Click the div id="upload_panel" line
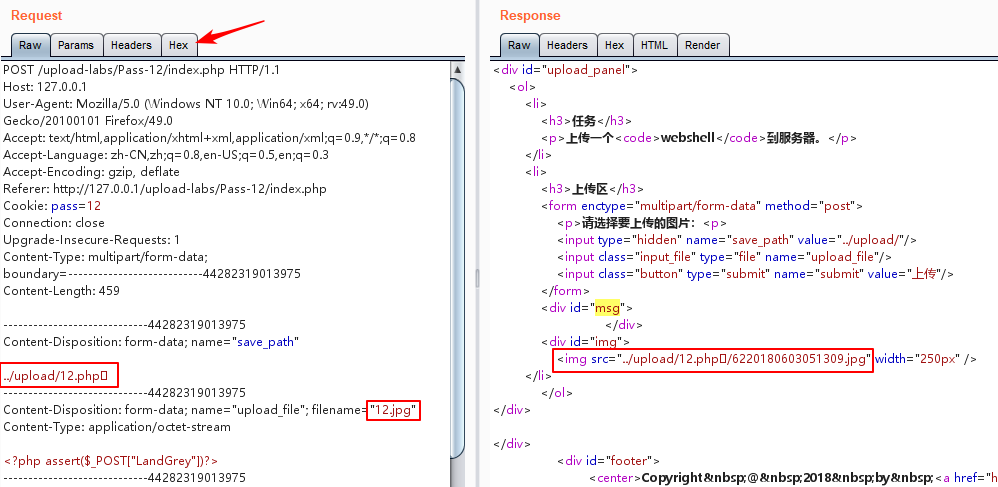 565,70
